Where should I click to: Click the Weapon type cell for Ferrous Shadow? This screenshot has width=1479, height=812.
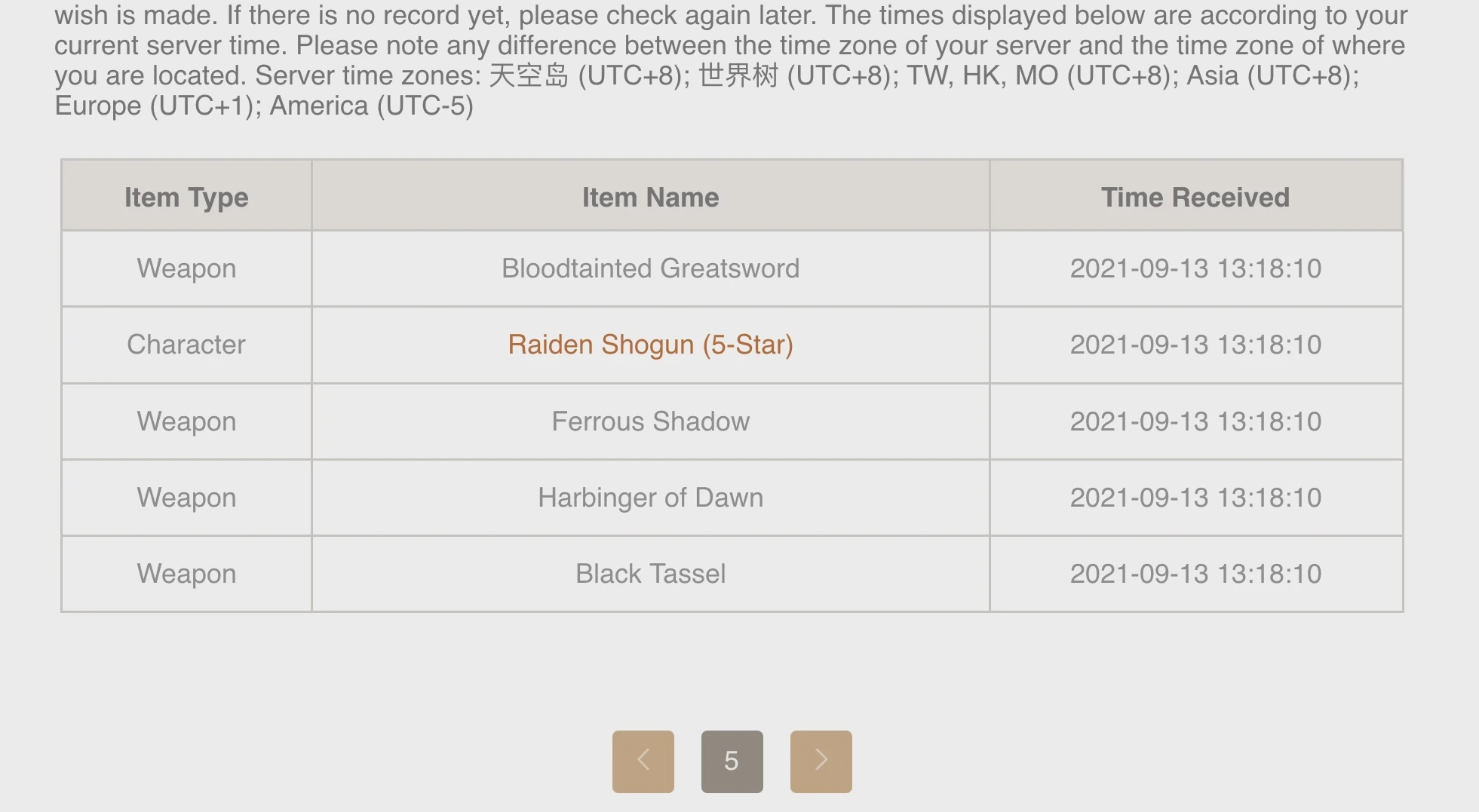(186, 421)
